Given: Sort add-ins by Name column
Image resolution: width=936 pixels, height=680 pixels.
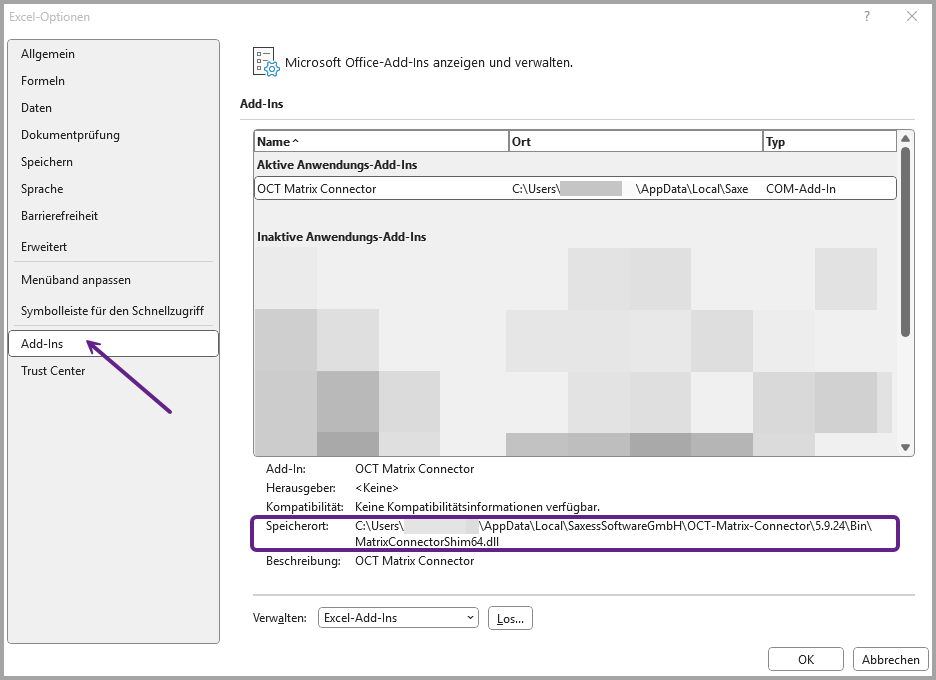Looking at the screenshot, I should point(380,142).
